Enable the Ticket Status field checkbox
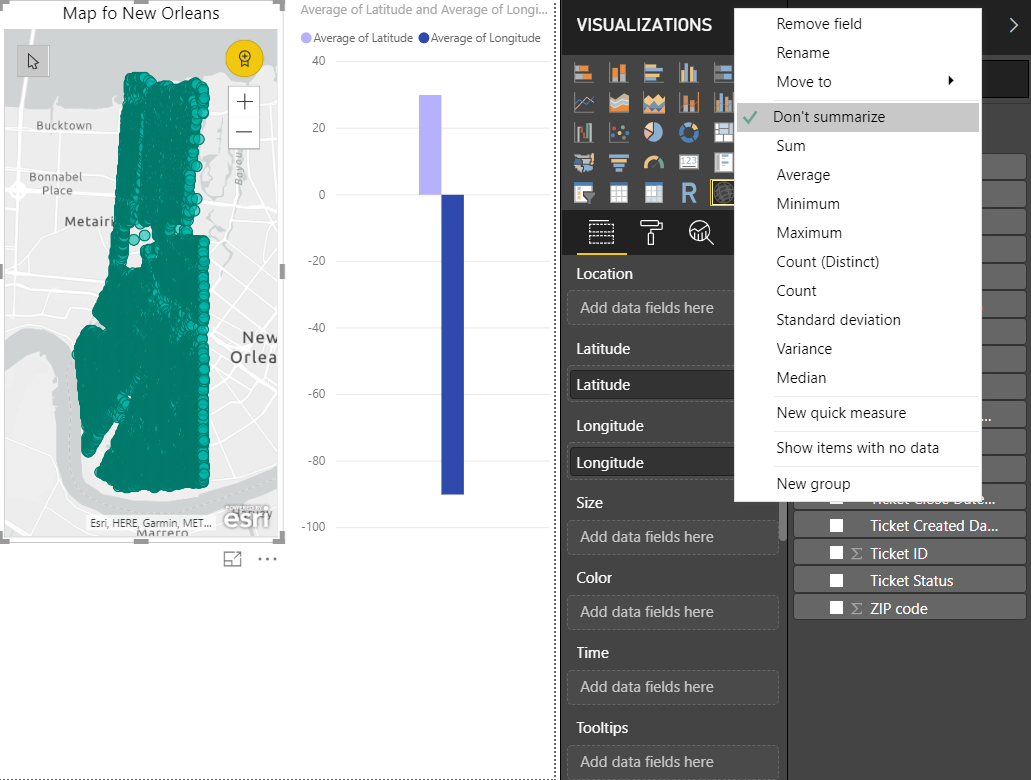Viewport: 1031px width, 780px height. click(836, 581)
